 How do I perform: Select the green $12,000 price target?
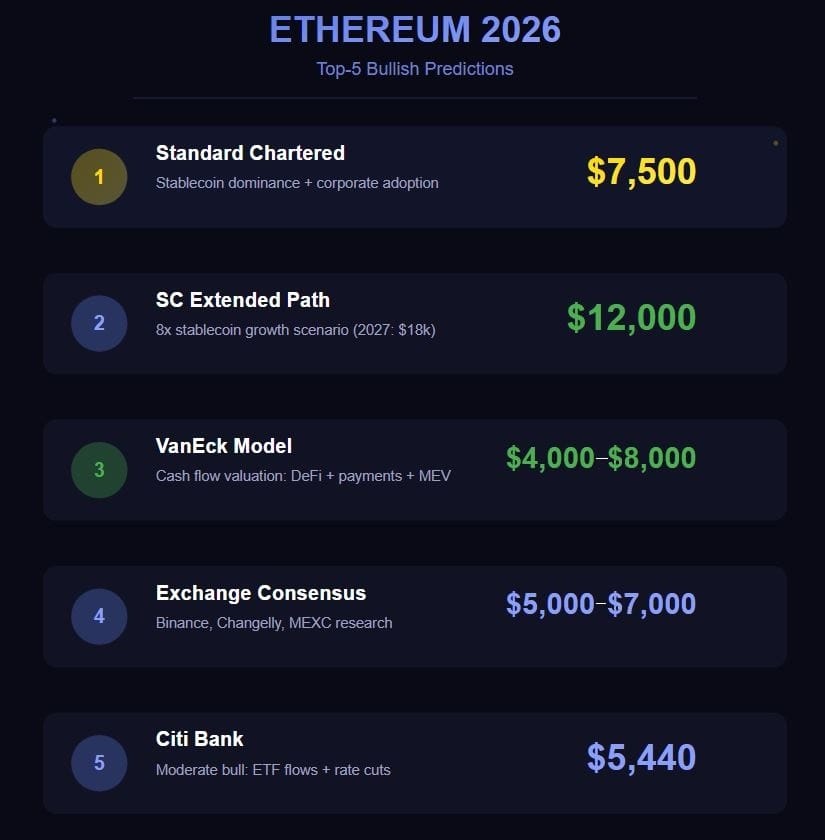[631, 318]
